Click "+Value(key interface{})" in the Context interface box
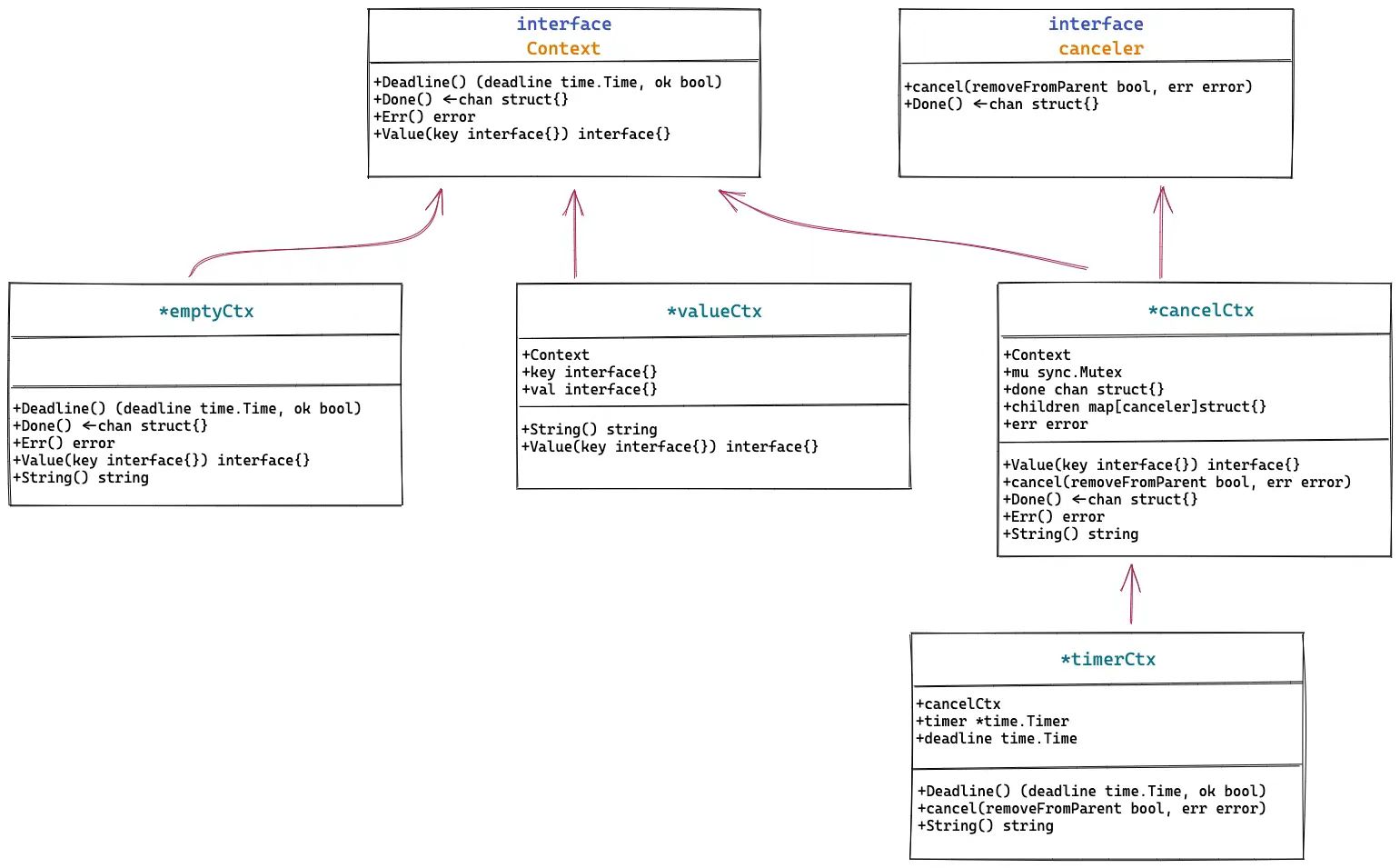 (x=522, y=134)
